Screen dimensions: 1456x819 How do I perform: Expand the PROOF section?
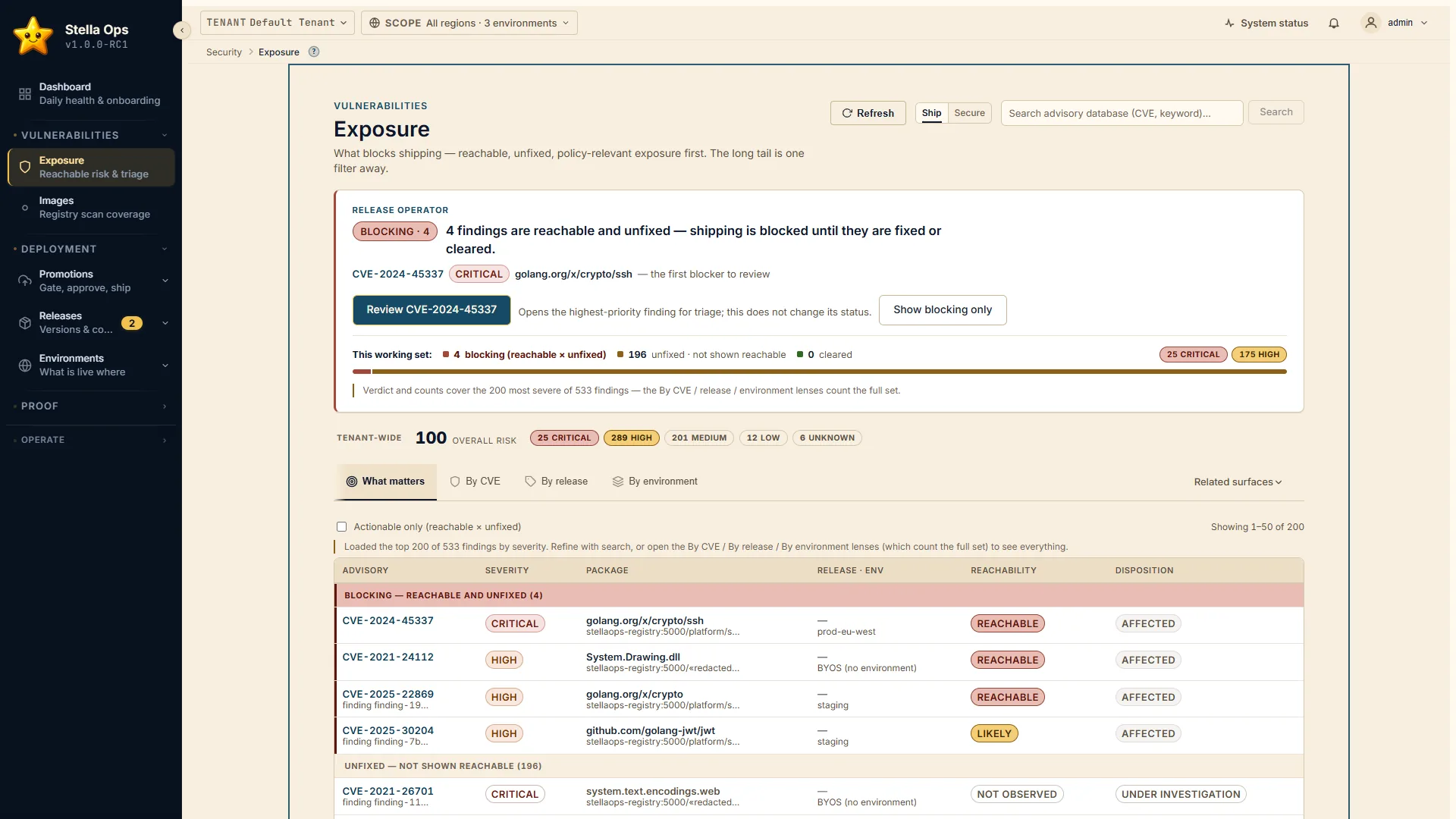[x=91, y=406]
